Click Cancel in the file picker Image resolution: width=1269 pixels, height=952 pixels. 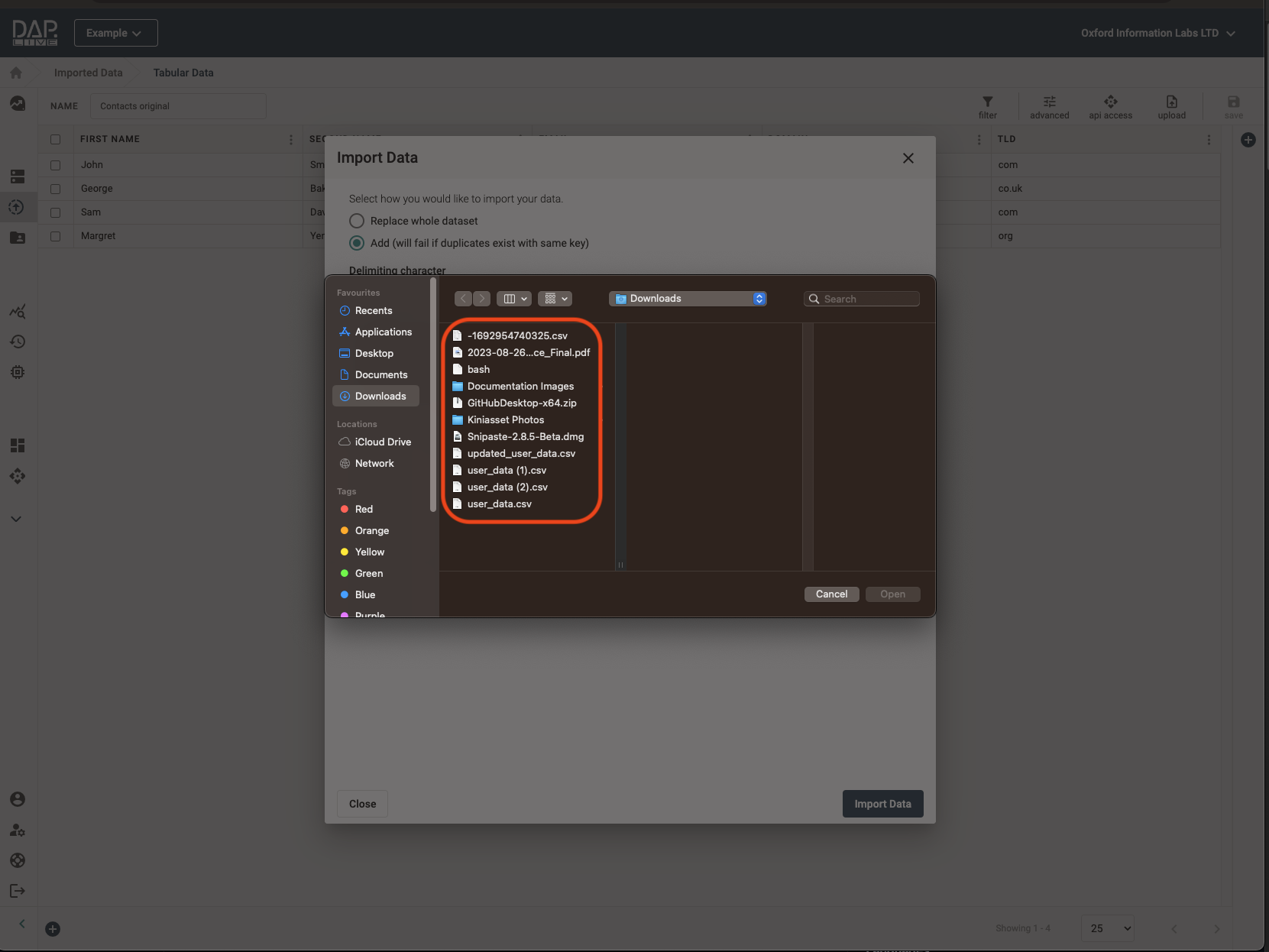click(x=831, y=594)
